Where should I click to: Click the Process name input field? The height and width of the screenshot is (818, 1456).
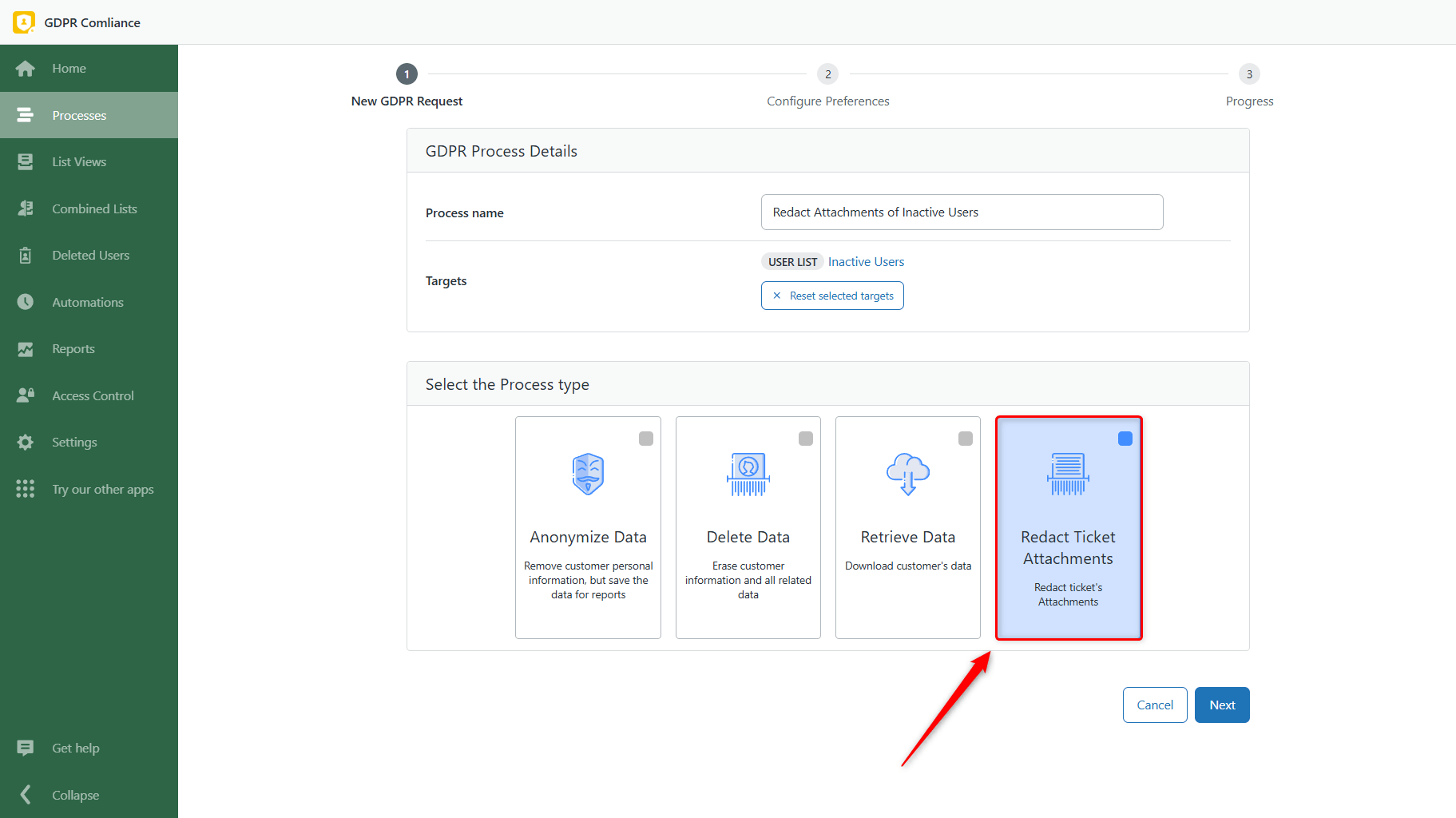[962, 212]
